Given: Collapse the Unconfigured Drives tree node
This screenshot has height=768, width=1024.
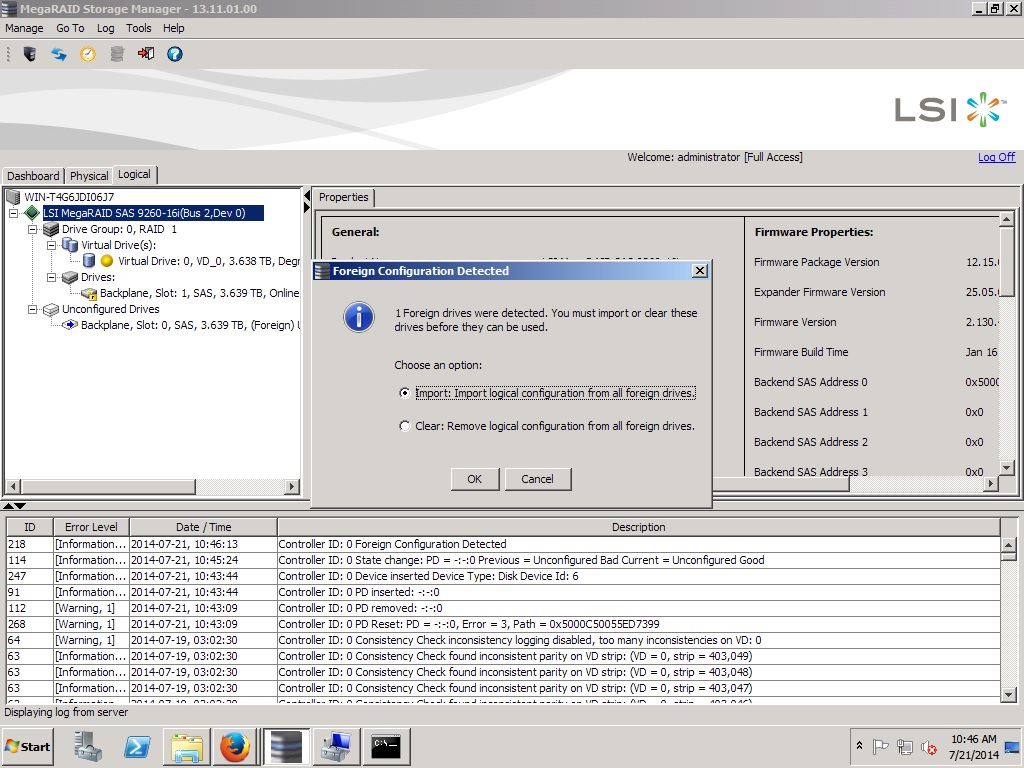Looking at the screenshot, I should 33,309.
